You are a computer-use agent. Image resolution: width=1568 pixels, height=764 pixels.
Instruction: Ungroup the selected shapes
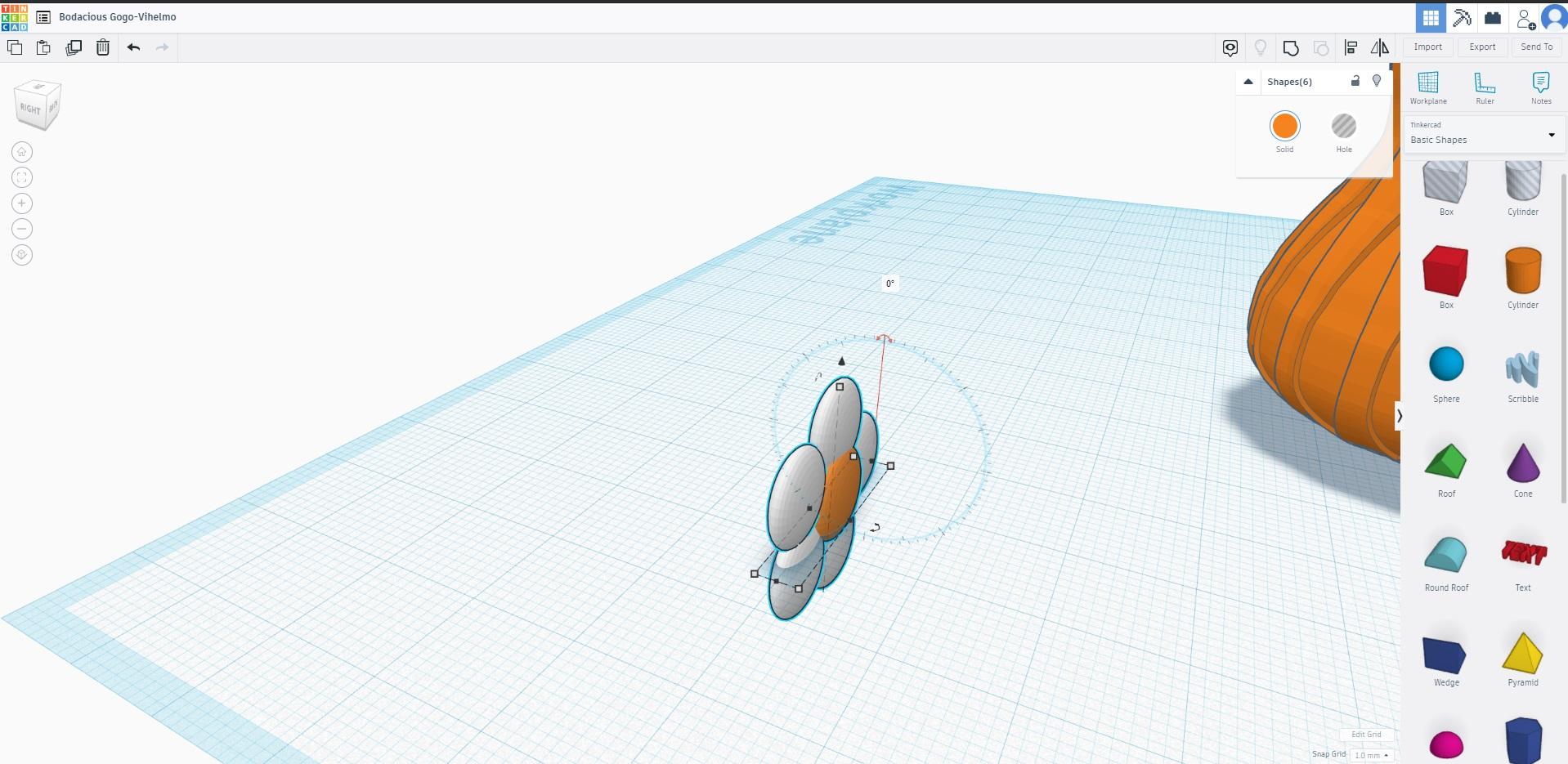(1321, 48)
